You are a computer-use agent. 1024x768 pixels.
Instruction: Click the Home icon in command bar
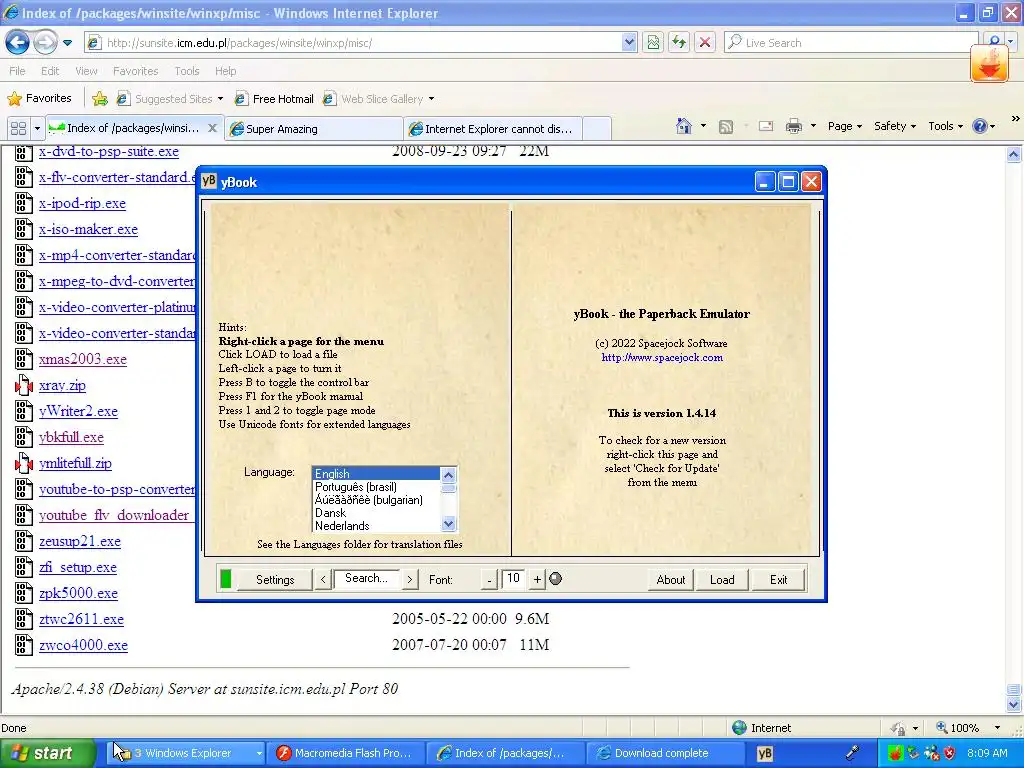[x=684, y=126]
